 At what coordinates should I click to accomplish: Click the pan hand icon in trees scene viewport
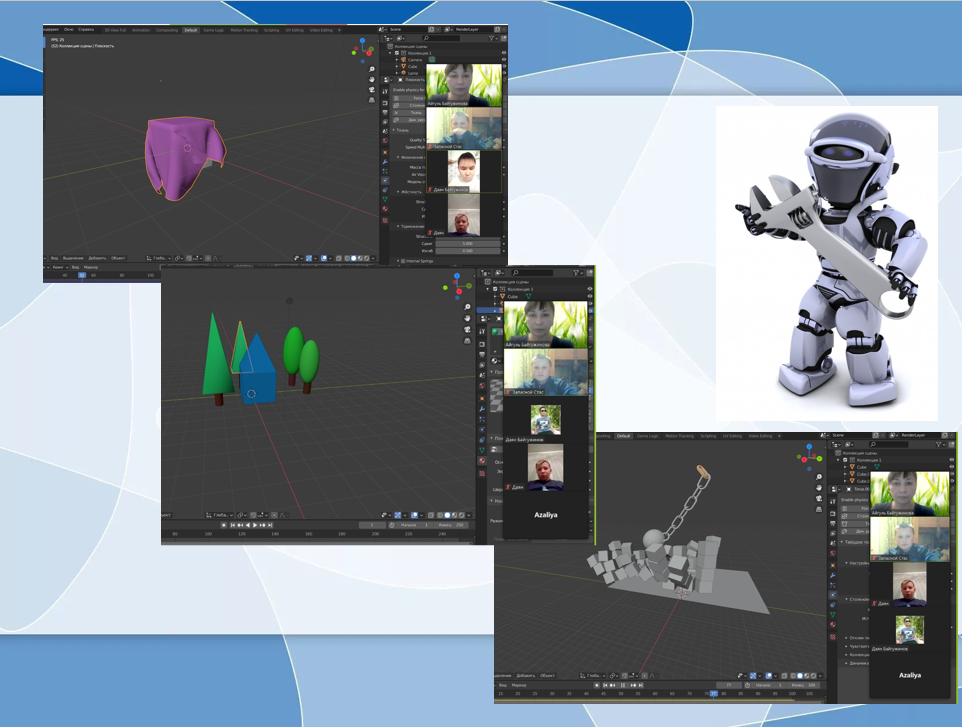tap(467, 320)
